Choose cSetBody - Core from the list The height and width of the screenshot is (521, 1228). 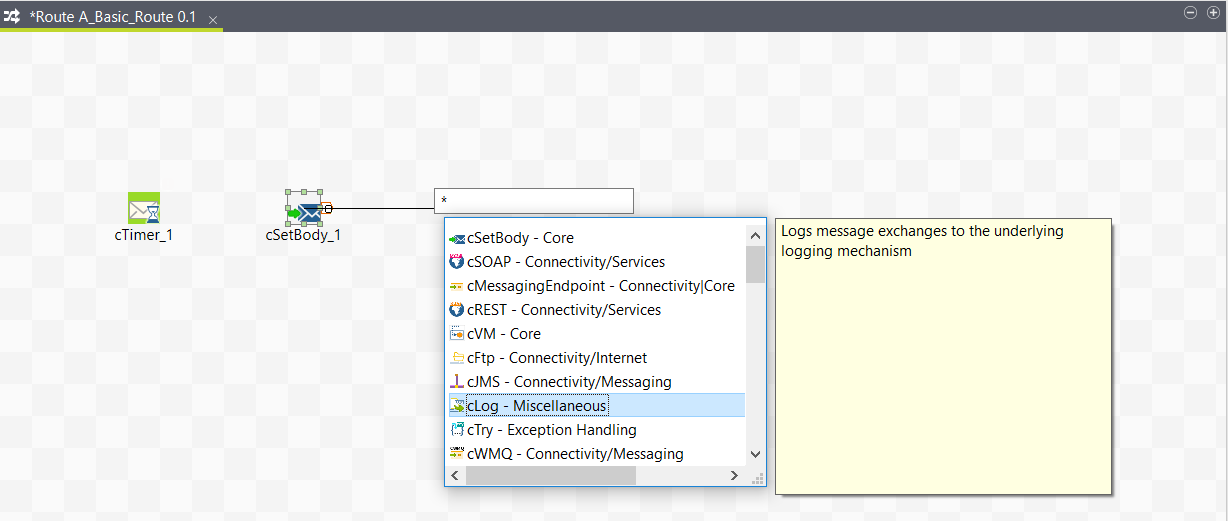pos(520,238)
